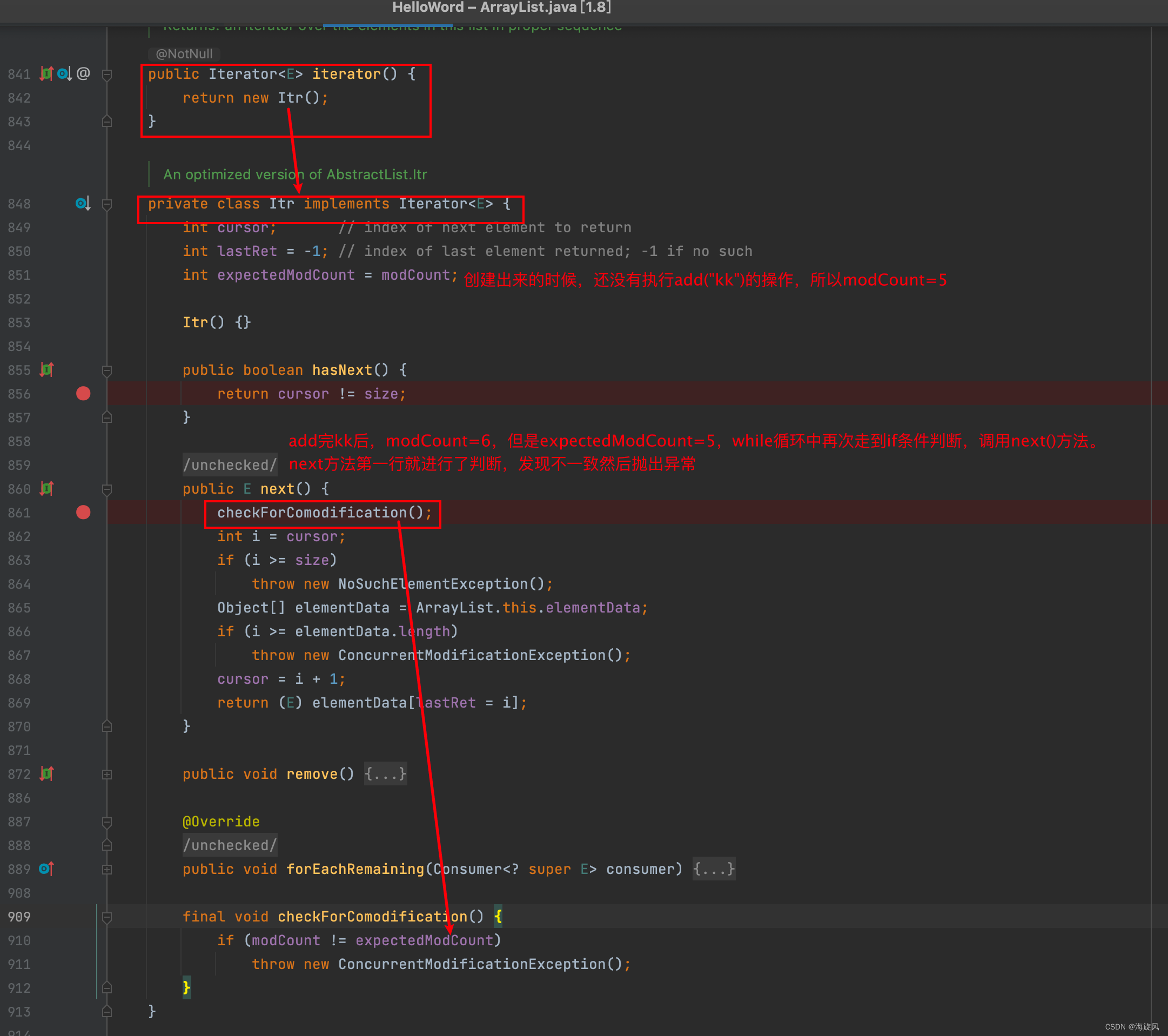This screenshot has height=1036, width=1168.
Task: Click the implements-method gutter icon on line 841
Action: click(46, 73)
